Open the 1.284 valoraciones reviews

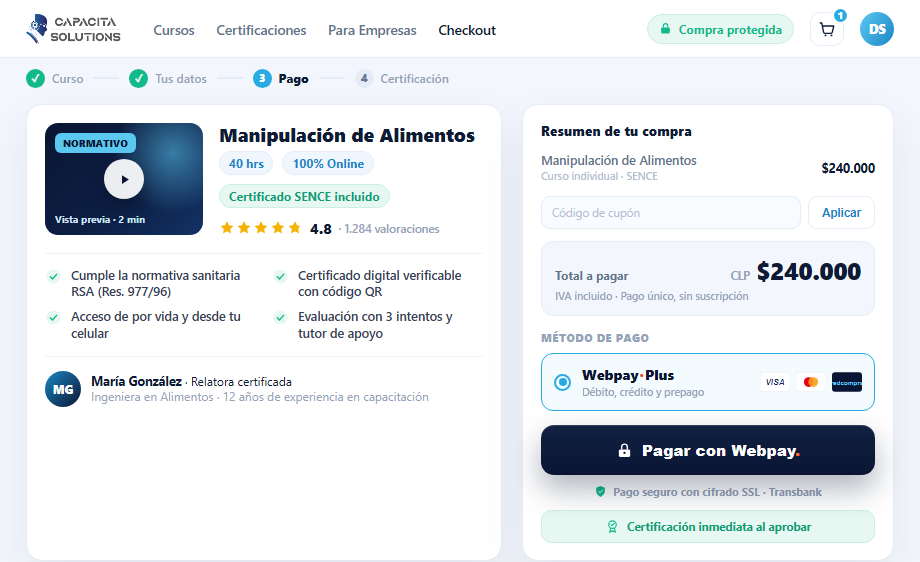coord(392,229)
